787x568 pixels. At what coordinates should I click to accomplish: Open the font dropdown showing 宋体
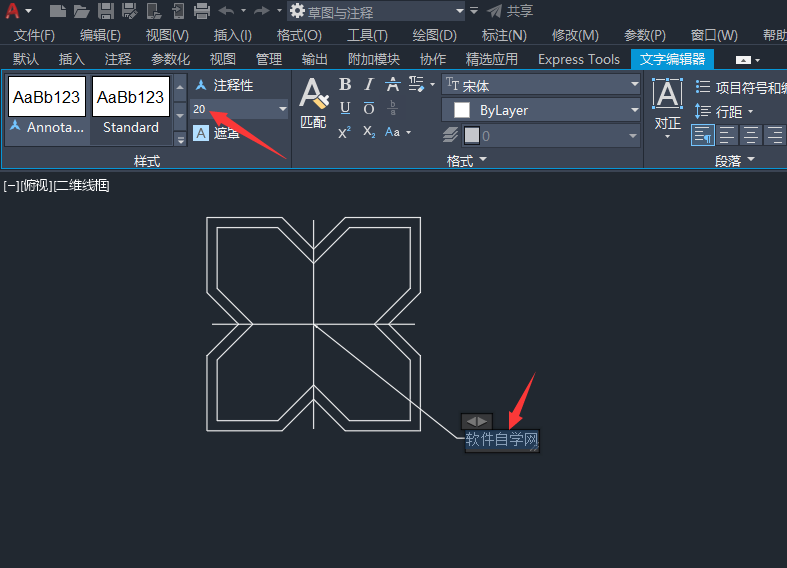(541, 85)
